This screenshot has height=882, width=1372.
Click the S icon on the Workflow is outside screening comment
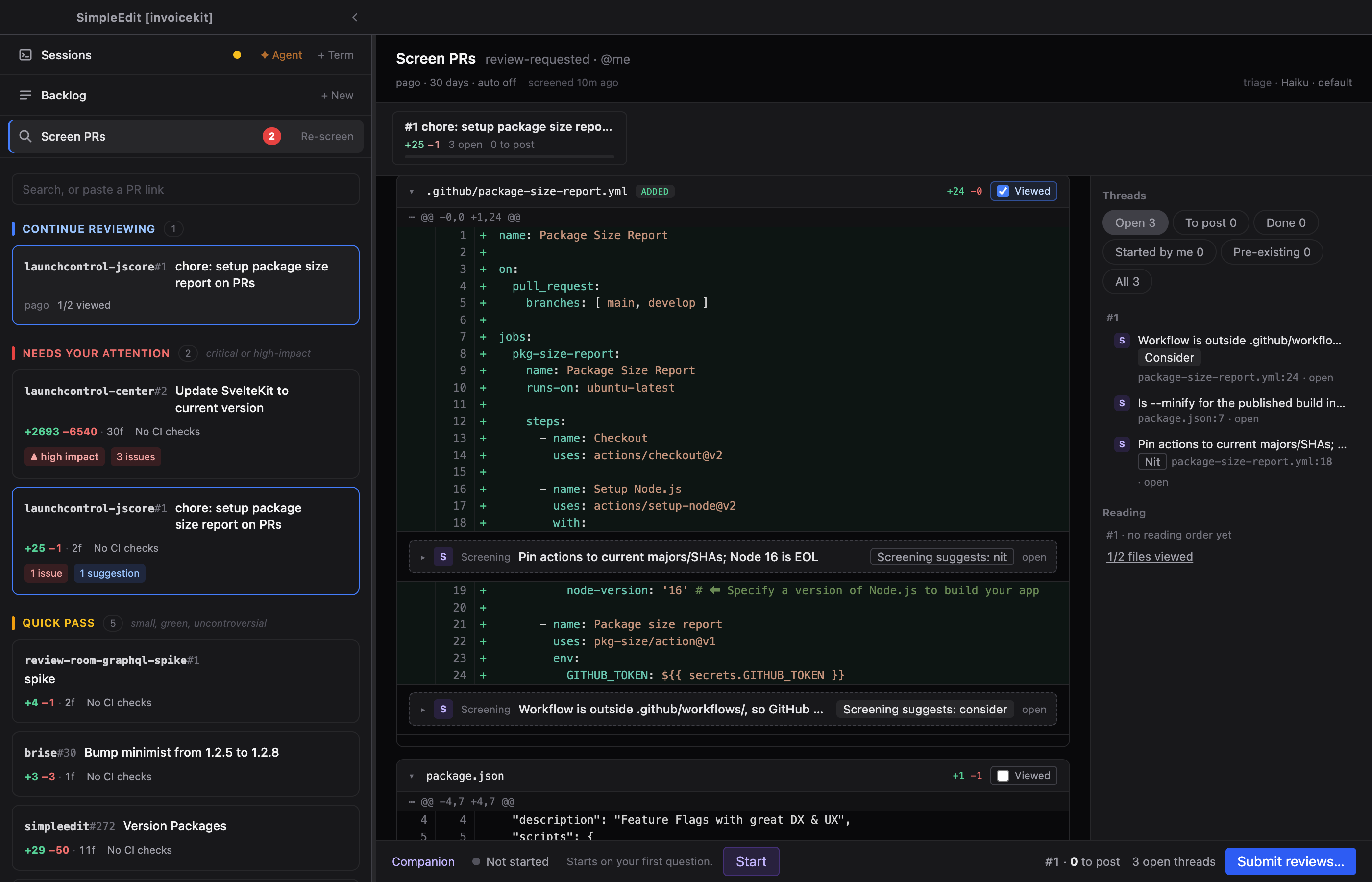click(443, 709)
